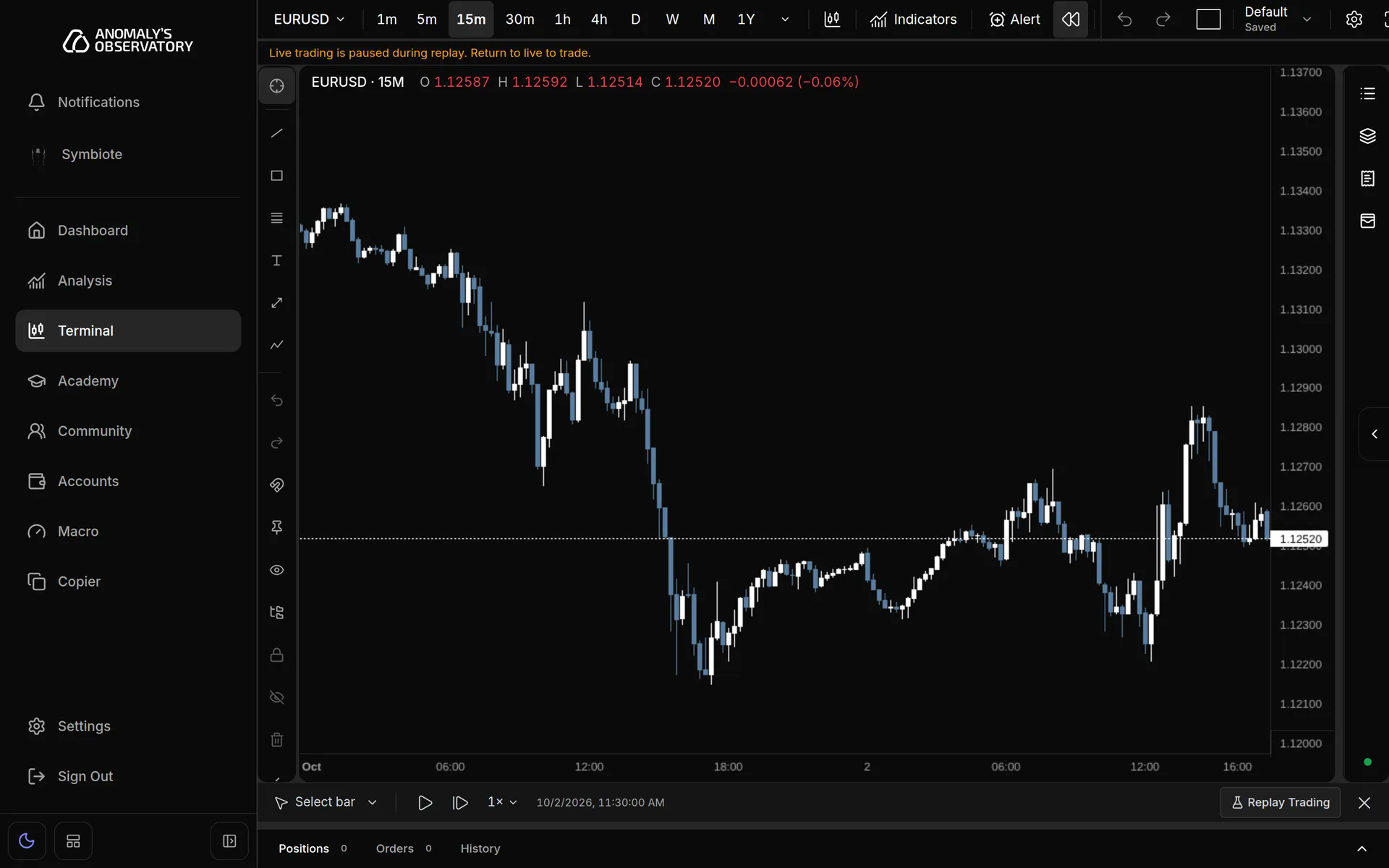
Task: Go to Academy page
Action: point(128,381)
